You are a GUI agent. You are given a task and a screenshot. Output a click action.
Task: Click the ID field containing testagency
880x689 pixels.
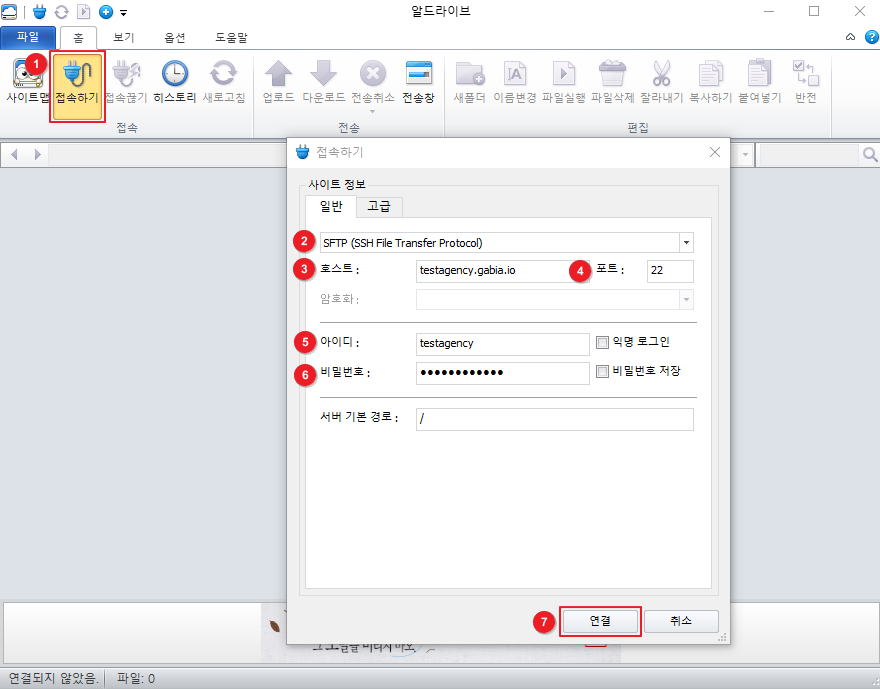pyautogui.click(x=502, y=344)
